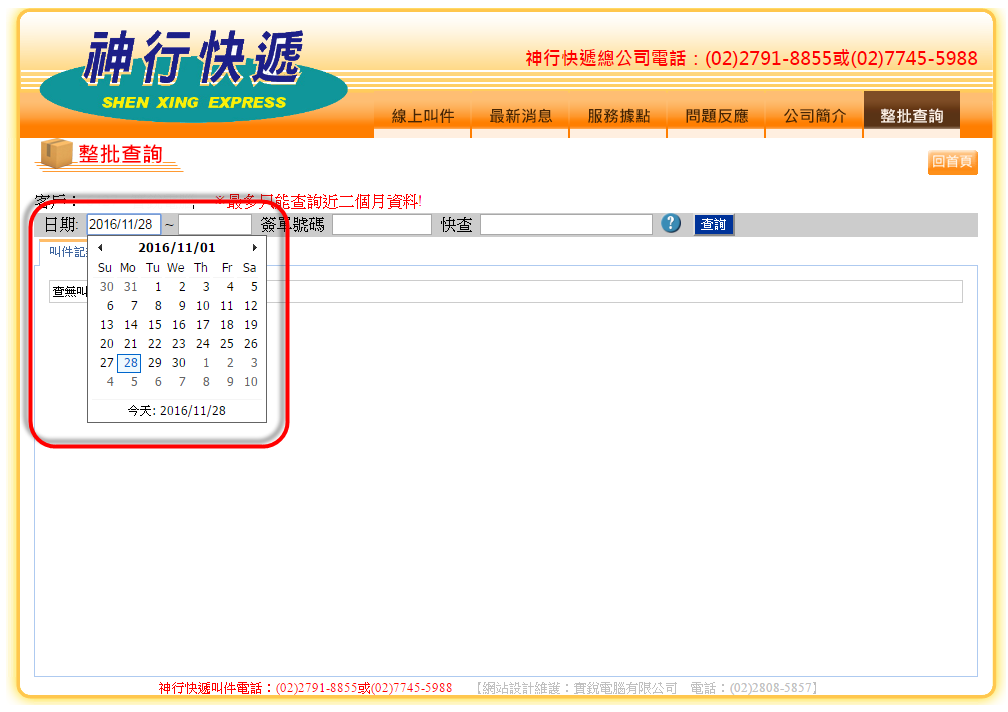This screenshot has width=1008, height=712.
Task: Open the 公司簡介 menu tab
Action: click(814, 116)
